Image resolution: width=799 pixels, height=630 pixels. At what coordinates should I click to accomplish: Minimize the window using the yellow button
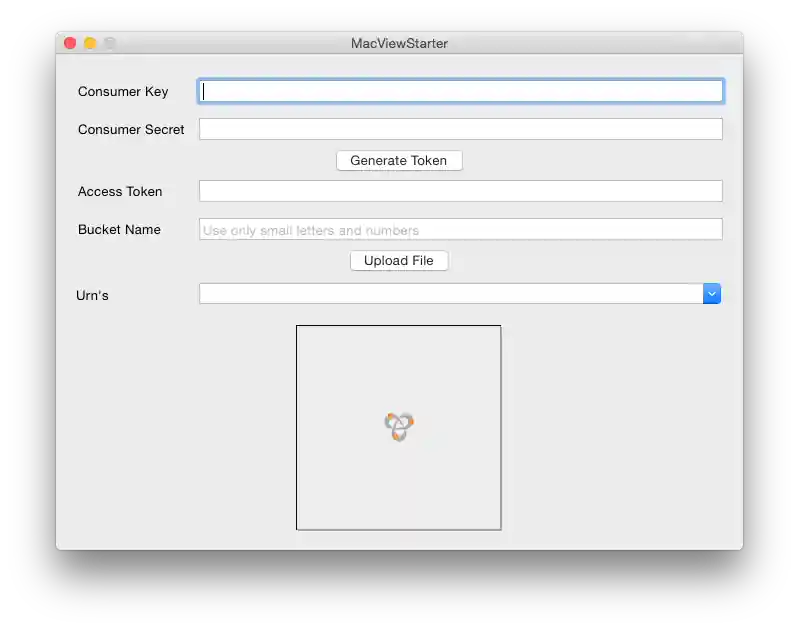pyautogui.click(x=90, y=43)
